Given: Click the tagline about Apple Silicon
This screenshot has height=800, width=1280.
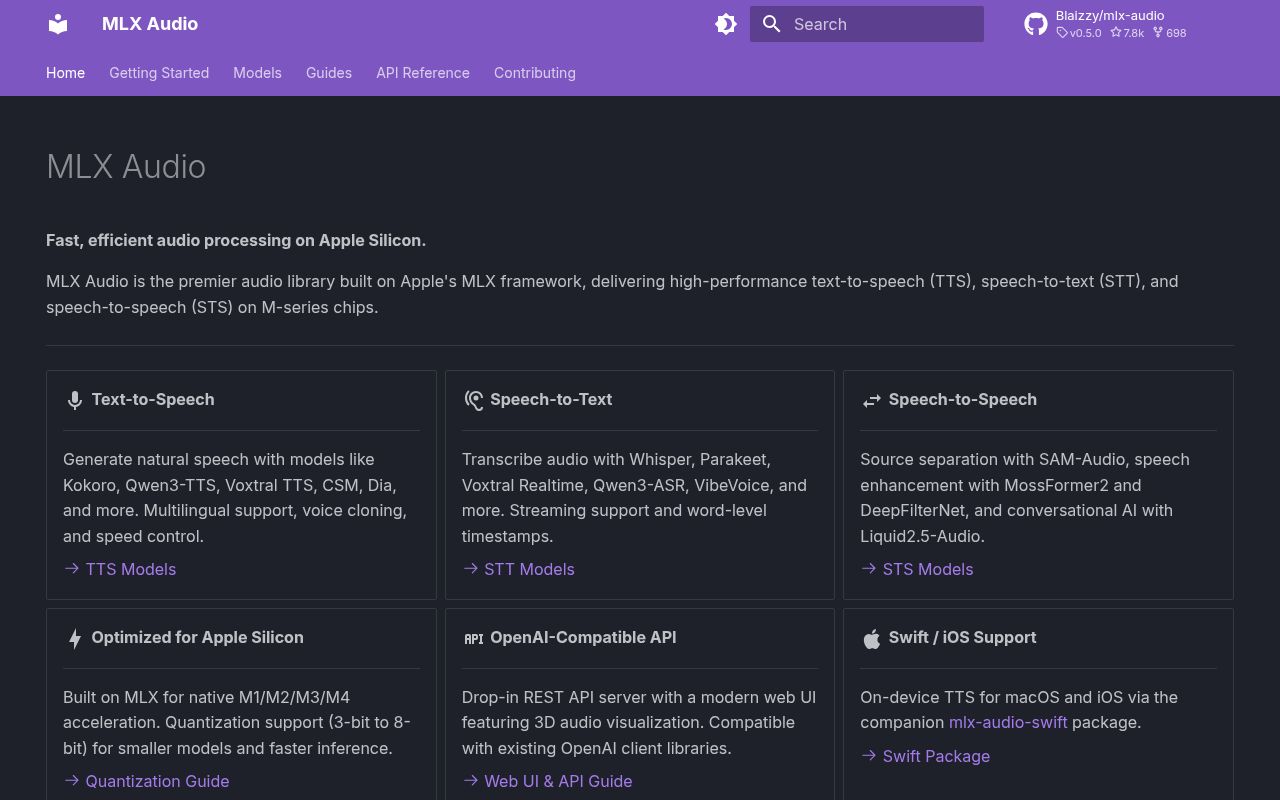Looking at the screenshot, I should pos(236,240).
